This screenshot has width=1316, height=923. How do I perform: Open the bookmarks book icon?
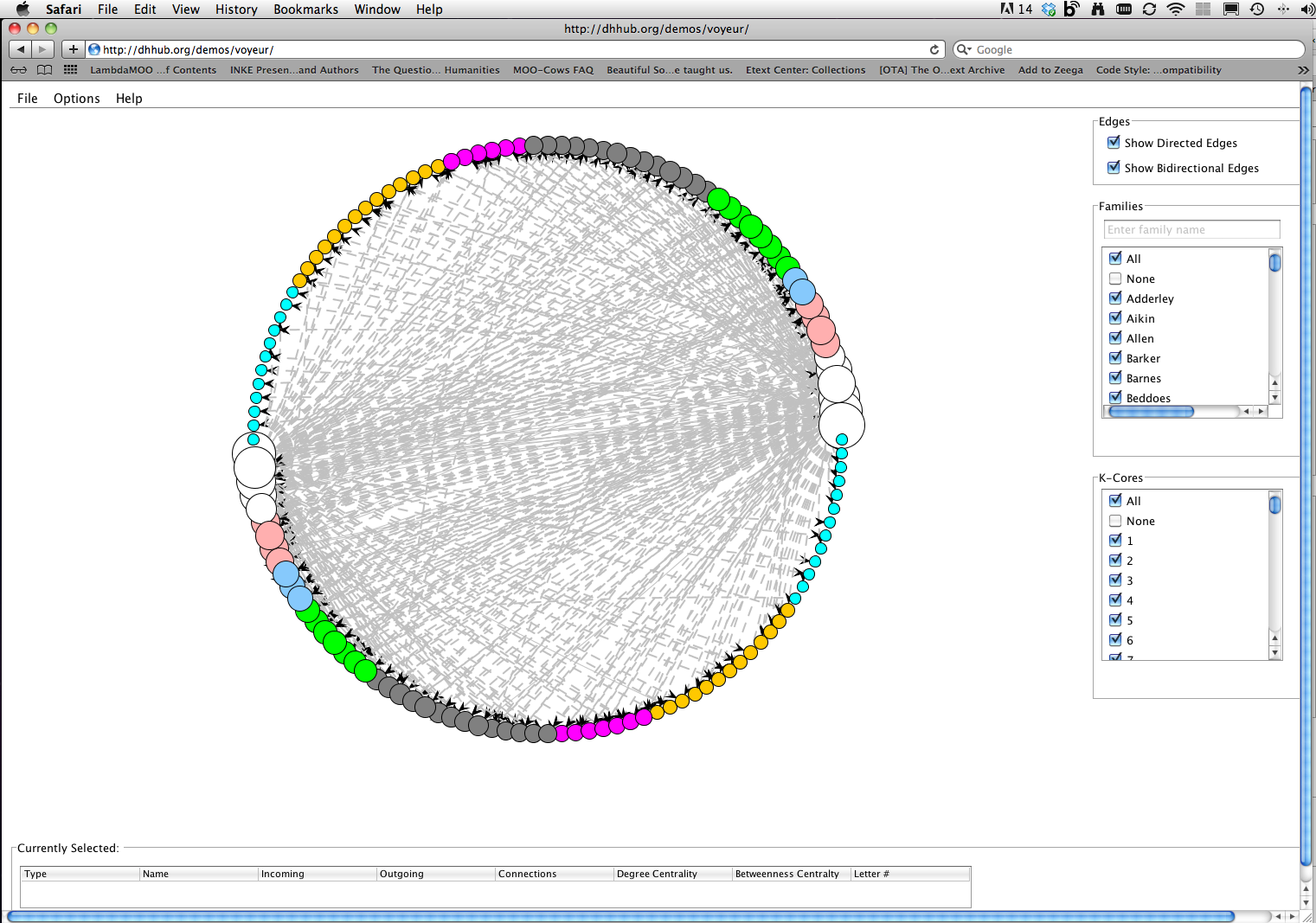point(44,70)
